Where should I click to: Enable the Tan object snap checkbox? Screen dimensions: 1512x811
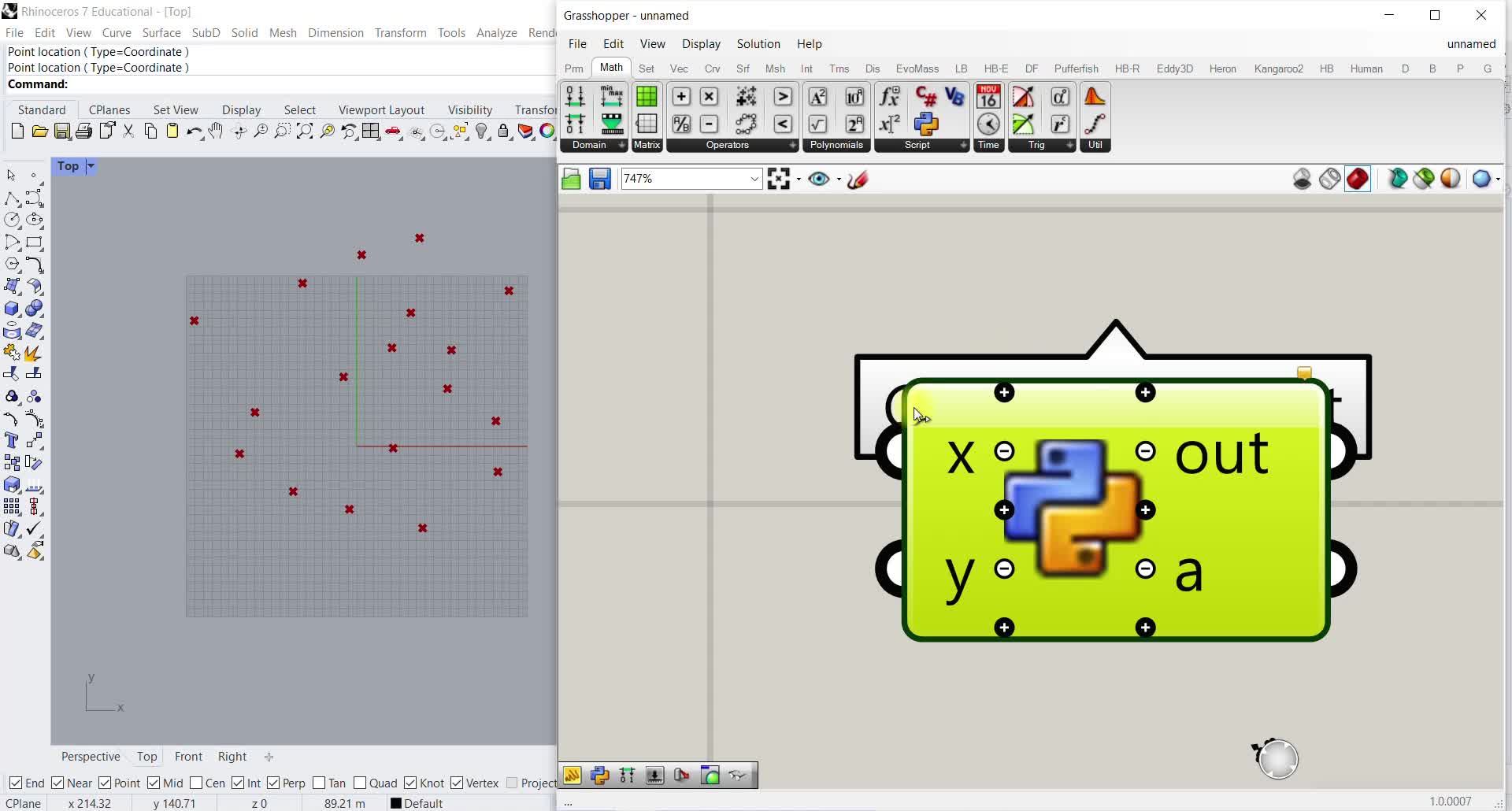click(319, 783)
